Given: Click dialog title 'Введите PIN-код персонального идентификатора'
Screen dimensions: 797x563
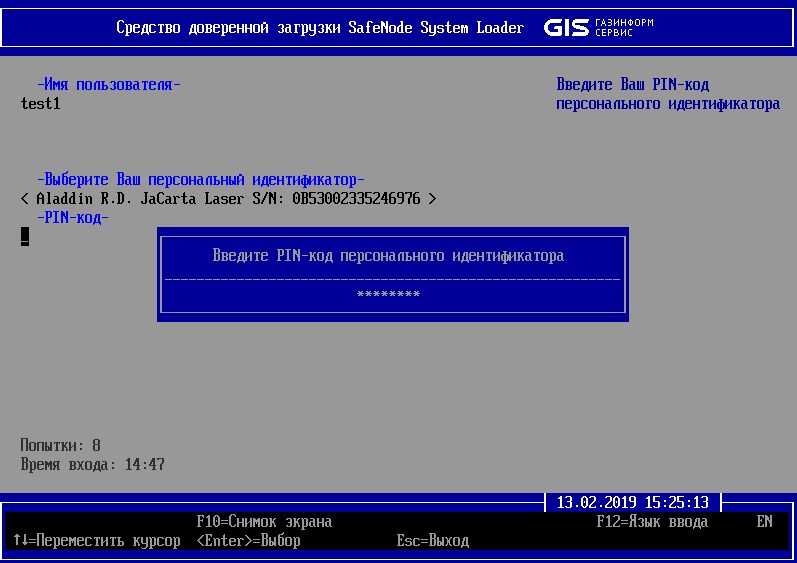Looking at the screenshot, I should 388,255.
